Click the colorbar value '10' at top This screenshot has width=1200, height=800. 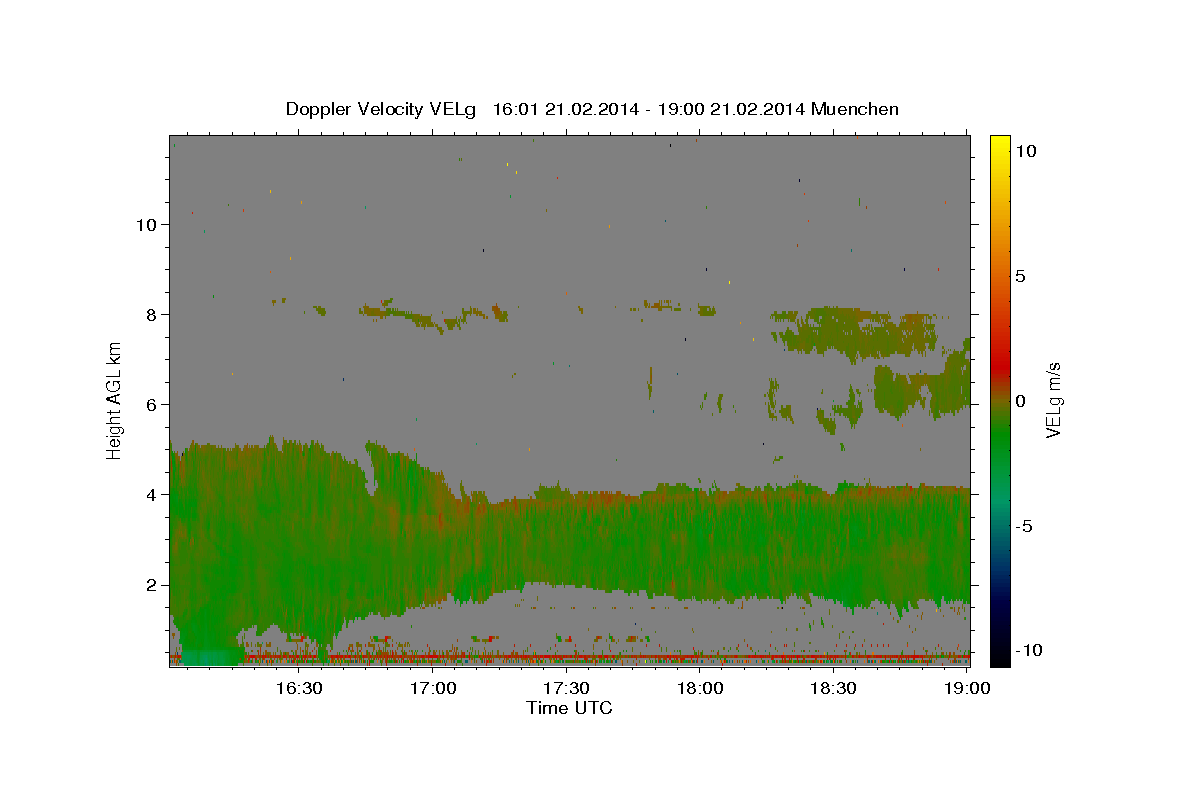click(1025, 150)
